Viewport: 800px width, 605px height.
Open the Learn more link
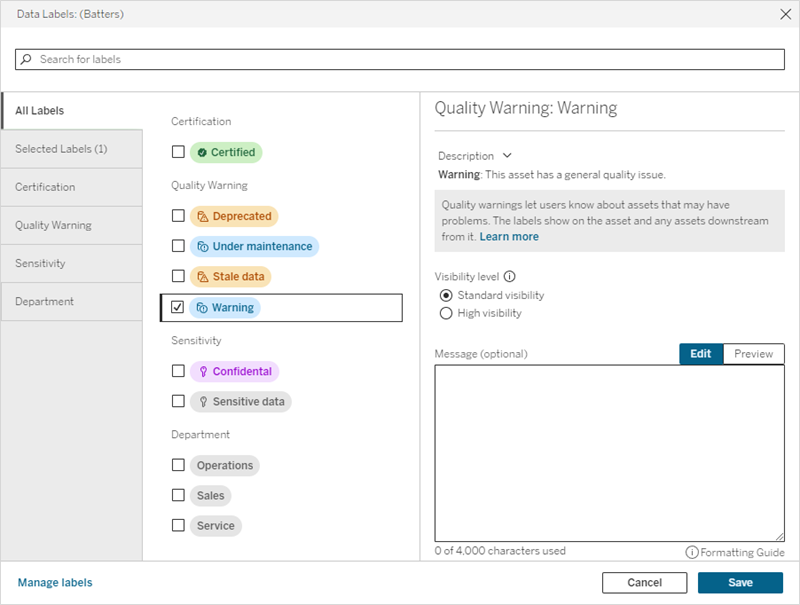coord(509,237)
